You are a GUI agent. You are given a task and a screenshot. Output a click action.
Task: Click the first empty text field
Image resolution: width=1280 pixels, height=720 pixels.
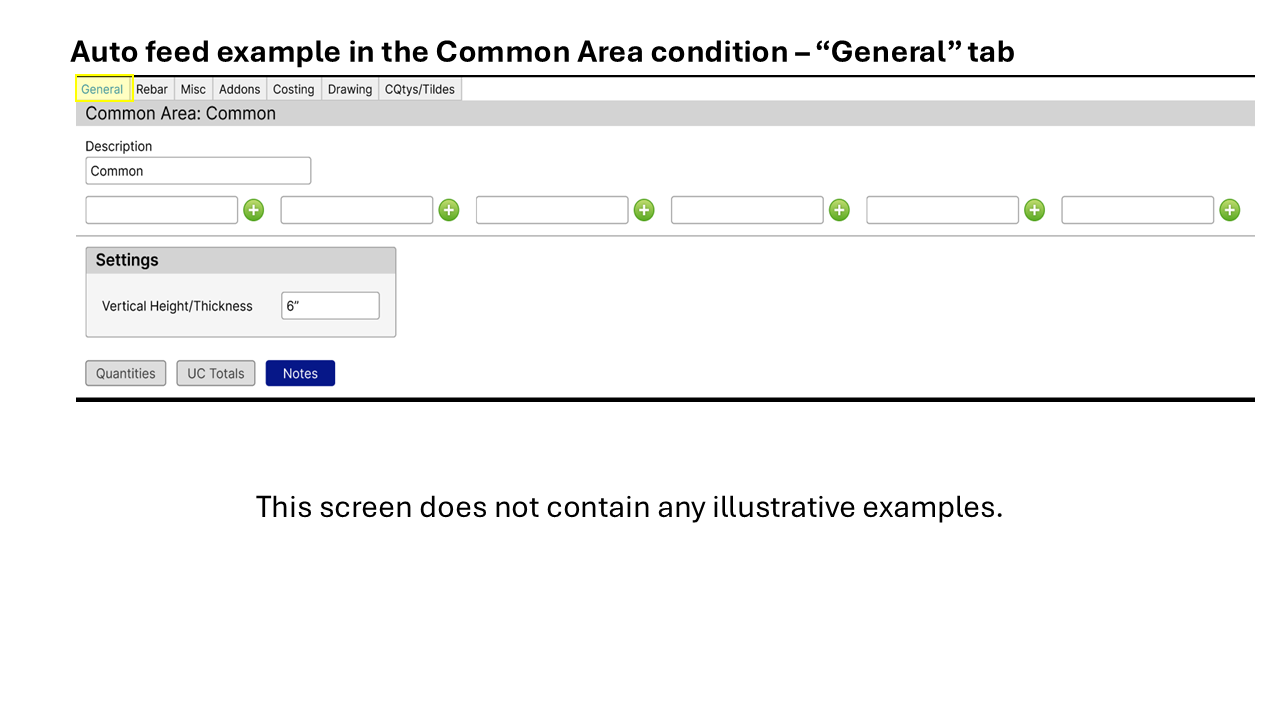click(162, 210)
